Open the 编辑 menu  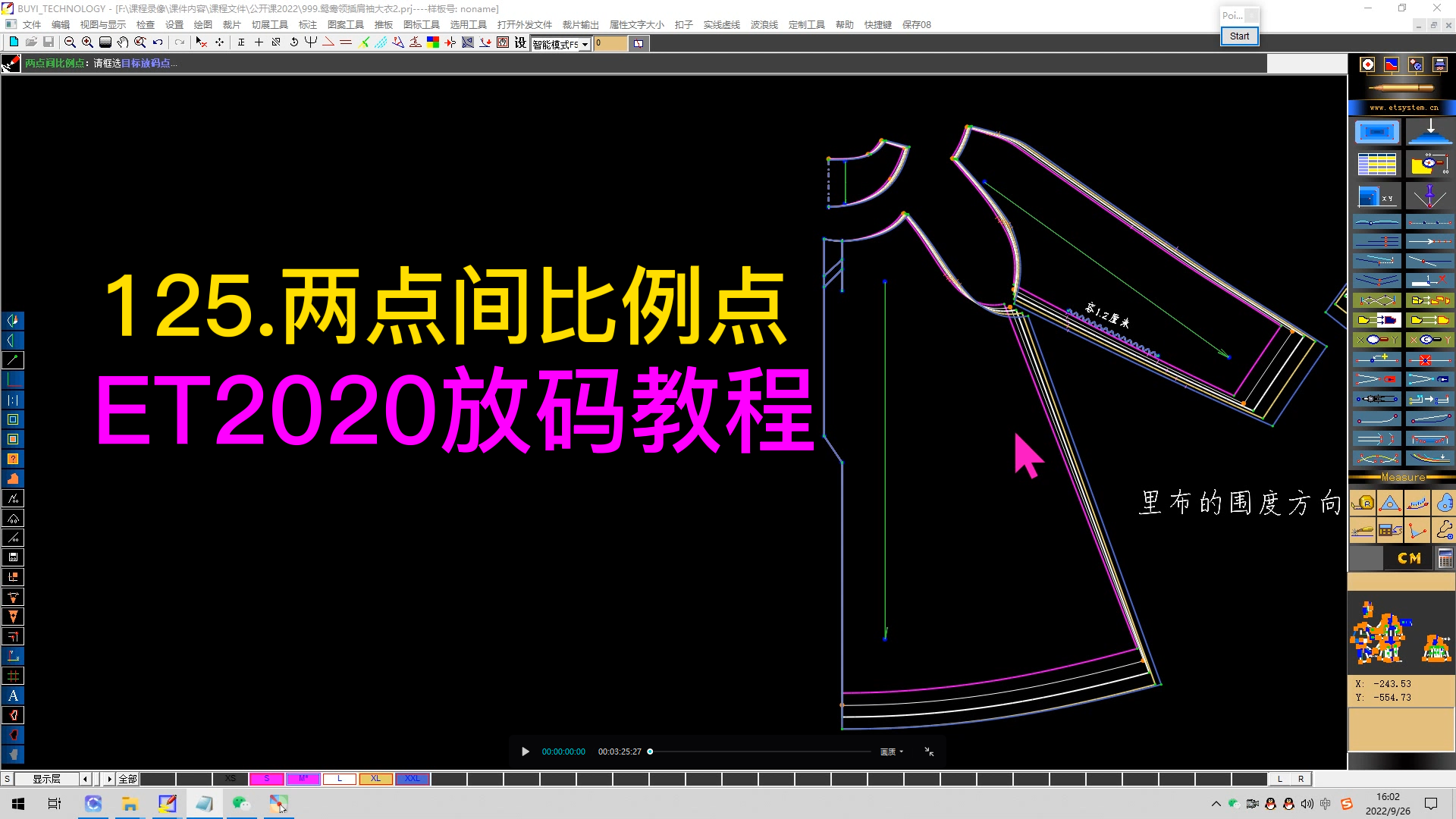[x=61, y=24]
